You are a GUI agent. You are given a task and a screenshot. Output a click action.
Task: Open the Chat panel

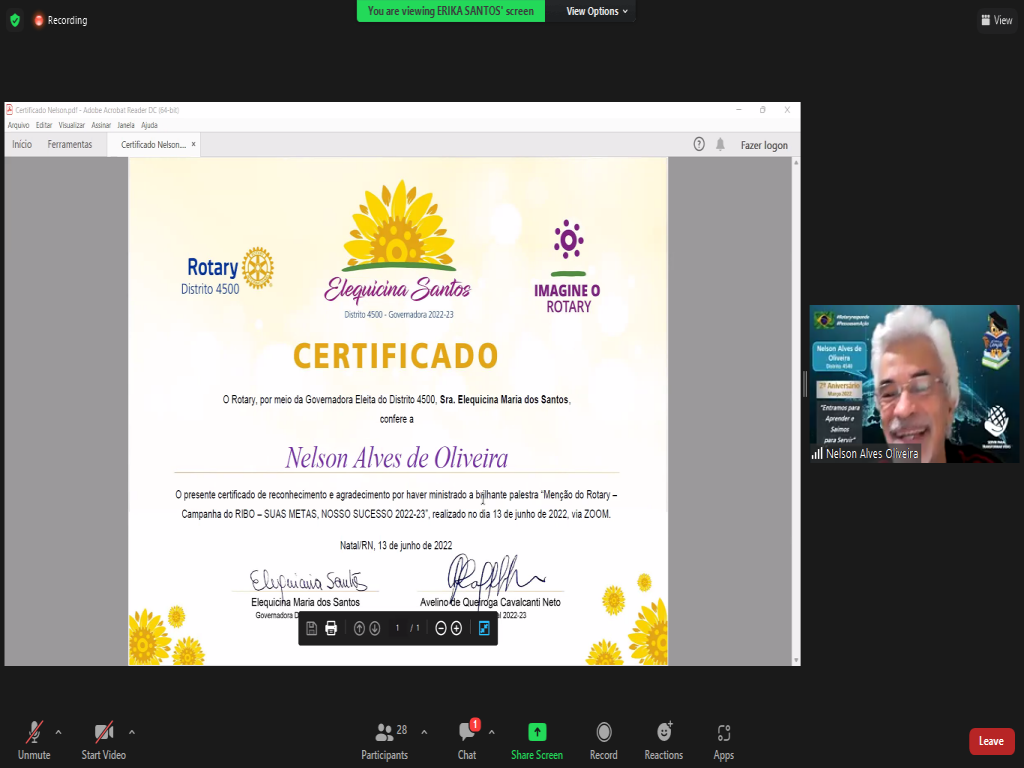coord(467,740)
